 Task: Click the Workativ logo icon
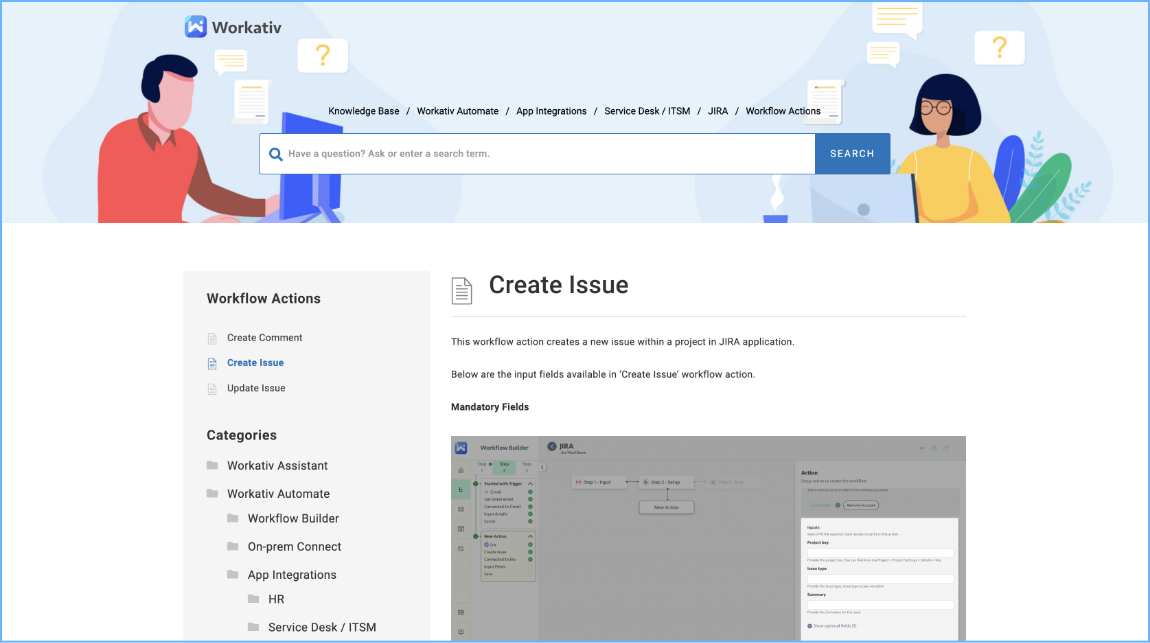[x=196, y=27]
